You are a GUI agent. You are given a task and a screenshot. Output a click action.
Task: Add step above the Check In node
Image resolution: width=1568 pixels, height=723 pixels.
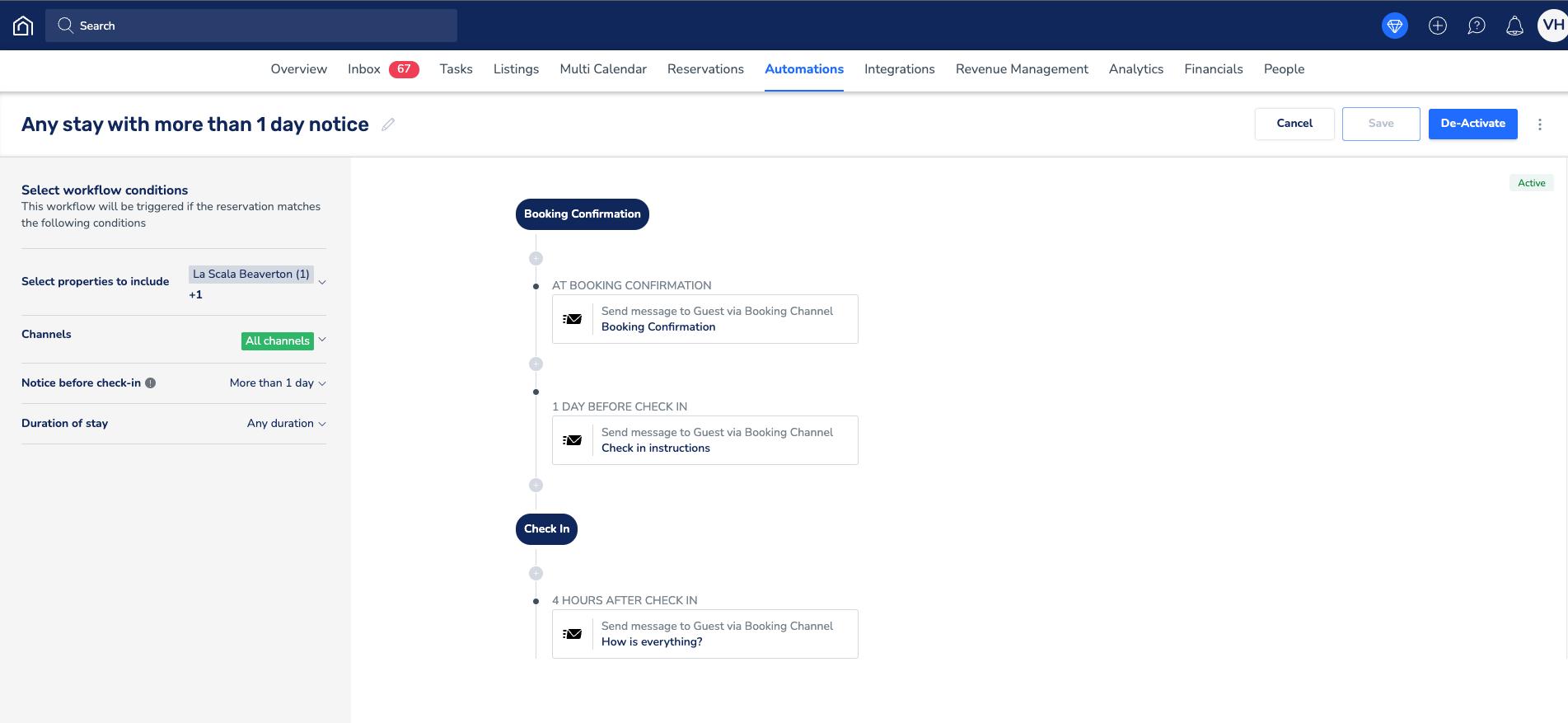point(536,485)
